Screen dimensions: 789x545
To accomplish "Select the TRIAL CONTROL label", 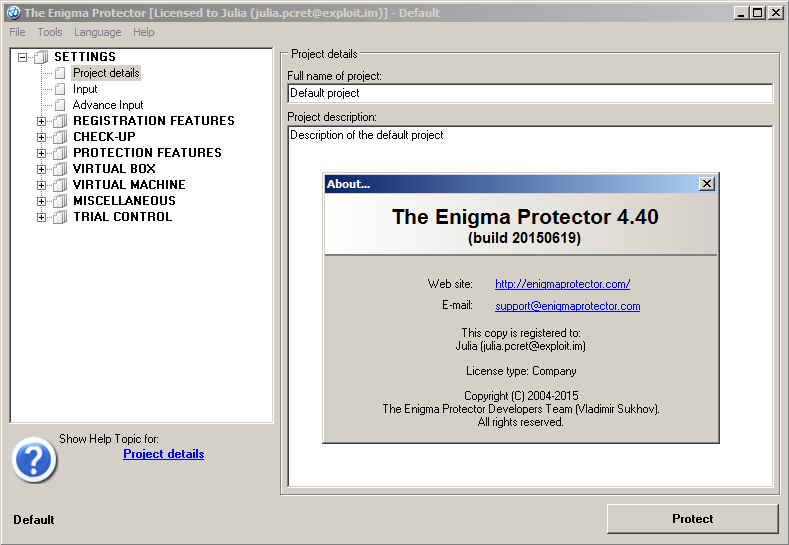I will [x=123, y=217].
